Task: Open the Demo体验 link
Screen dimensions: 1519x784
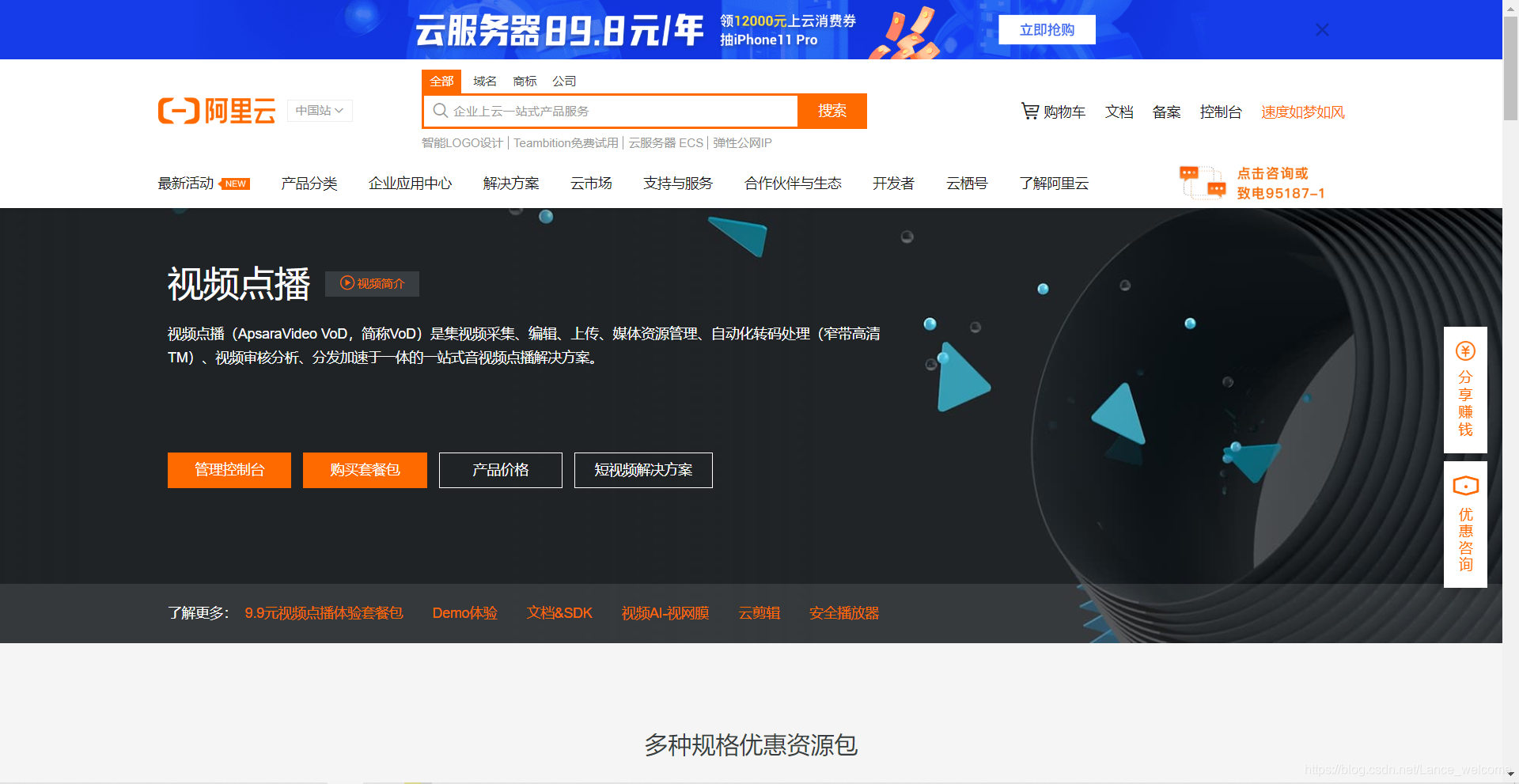Action: (464, 613)
